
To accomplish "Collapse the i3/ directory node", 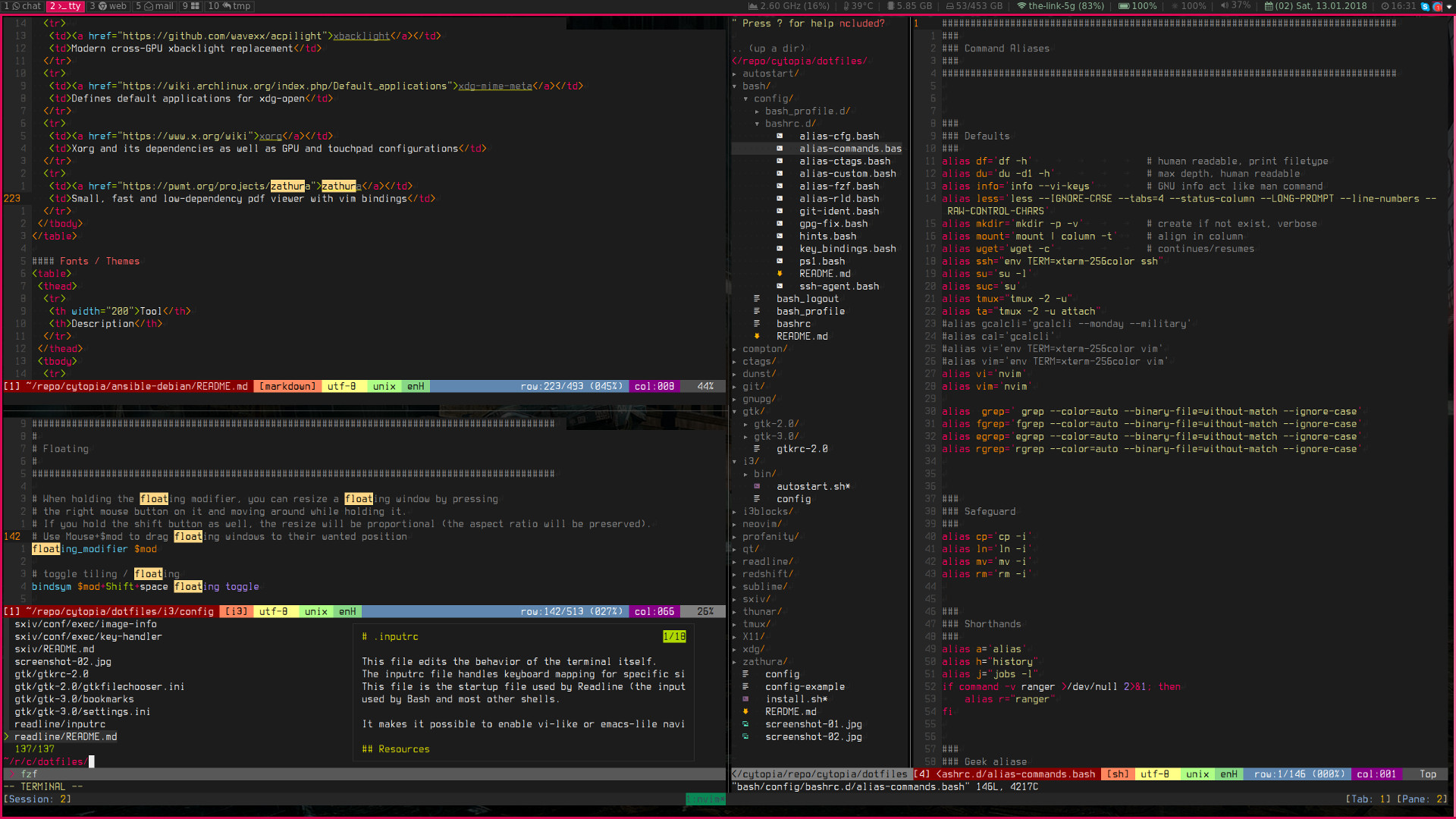I will point(735,462).
